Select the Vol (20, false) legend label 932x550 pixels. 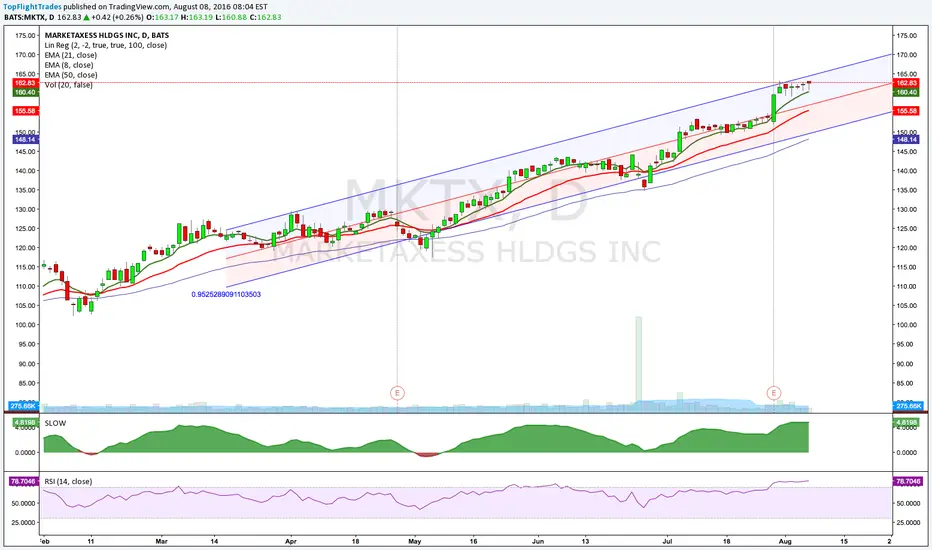68,85
